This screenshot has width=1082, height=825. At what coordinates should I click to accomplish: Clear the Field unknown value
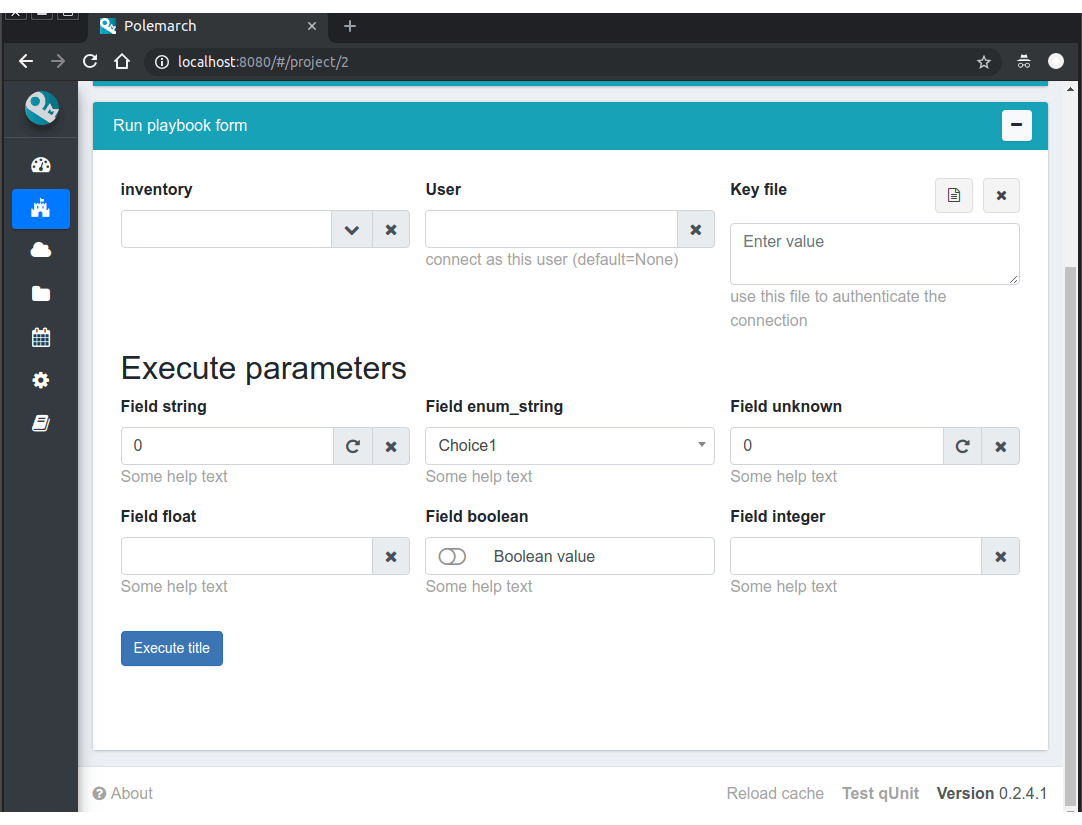[1001, 446]
